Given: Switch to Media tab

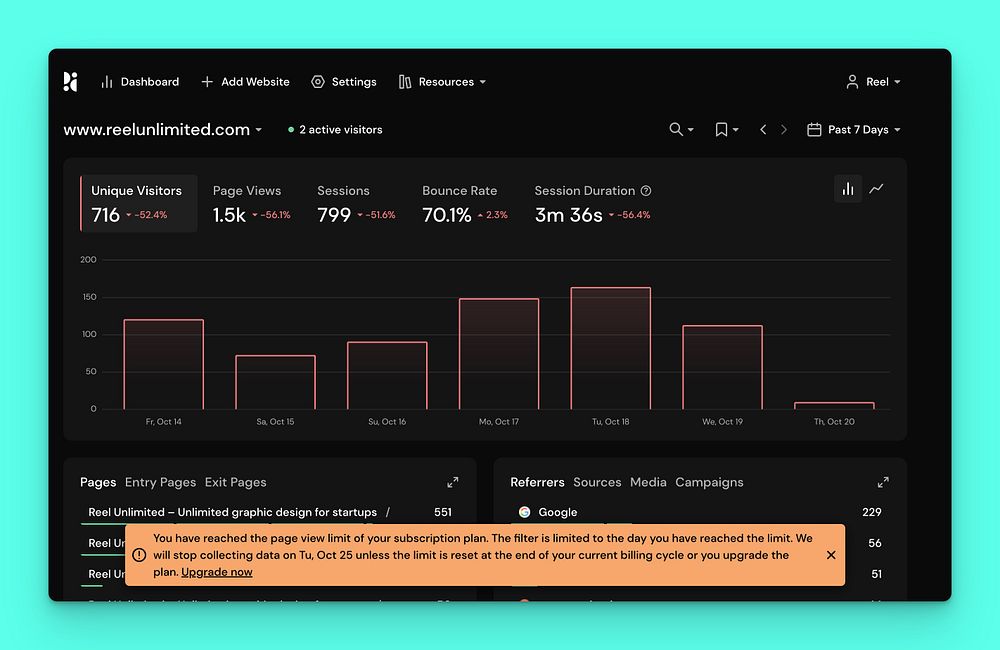Looking at the screenshot, I should 648,482.
